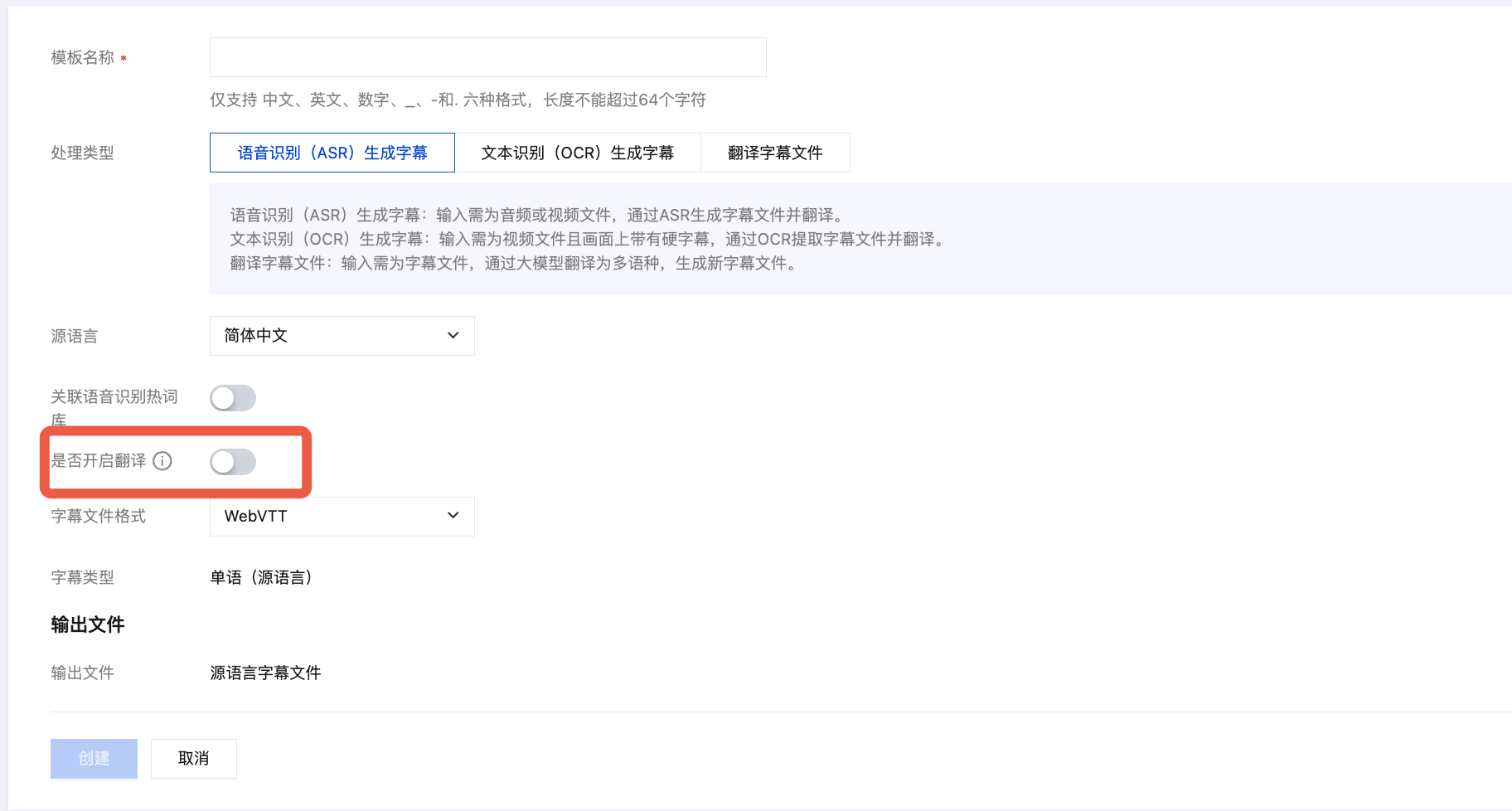The image size is (1512, 811).
Task: Choose the 翻译字幕文件 processing type
Action: [x=775, y=153]
